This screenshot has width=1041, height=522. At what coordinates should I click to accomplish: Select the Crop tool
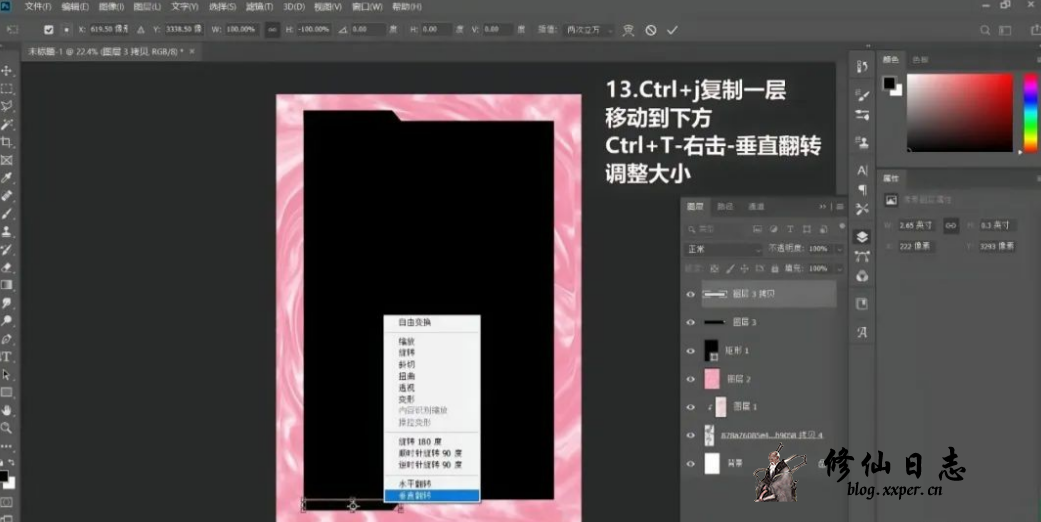click(7, 142)
